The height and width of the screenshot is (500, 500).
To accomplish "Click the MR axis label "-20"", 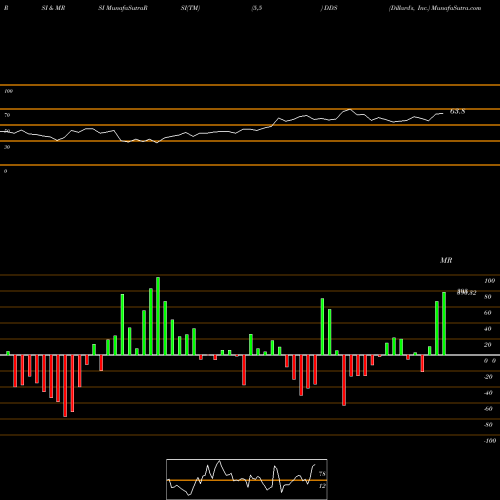I will coord(488,377).
